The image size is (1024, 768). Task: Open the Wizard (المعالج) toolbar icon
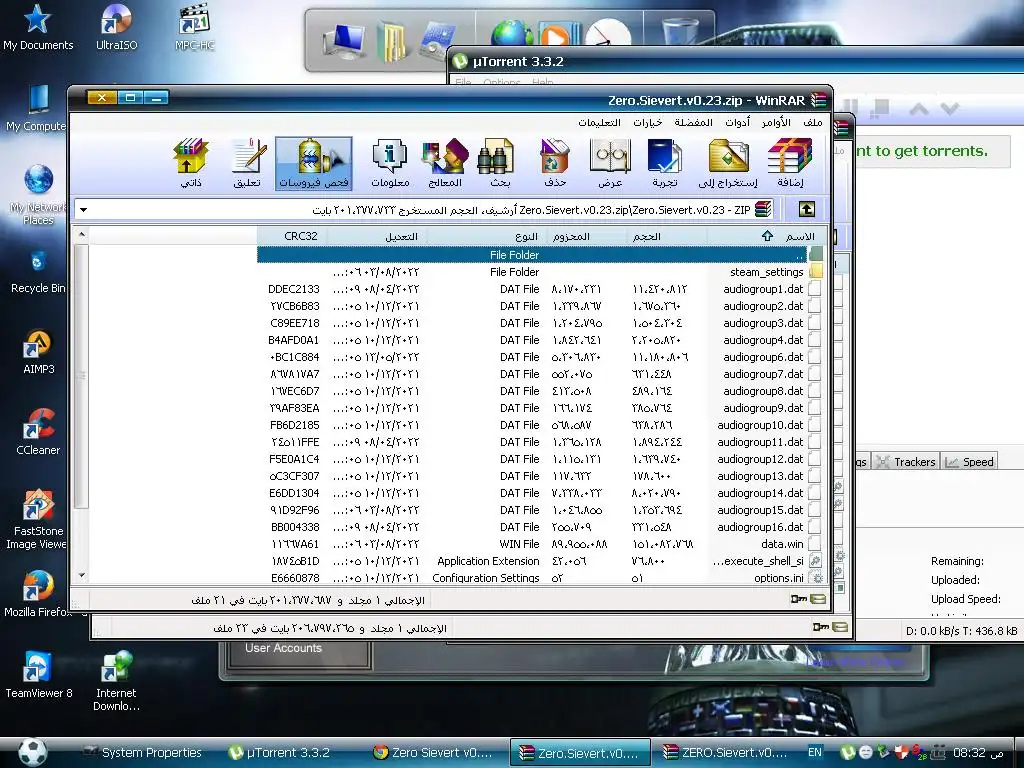click(x=445, y=163)
